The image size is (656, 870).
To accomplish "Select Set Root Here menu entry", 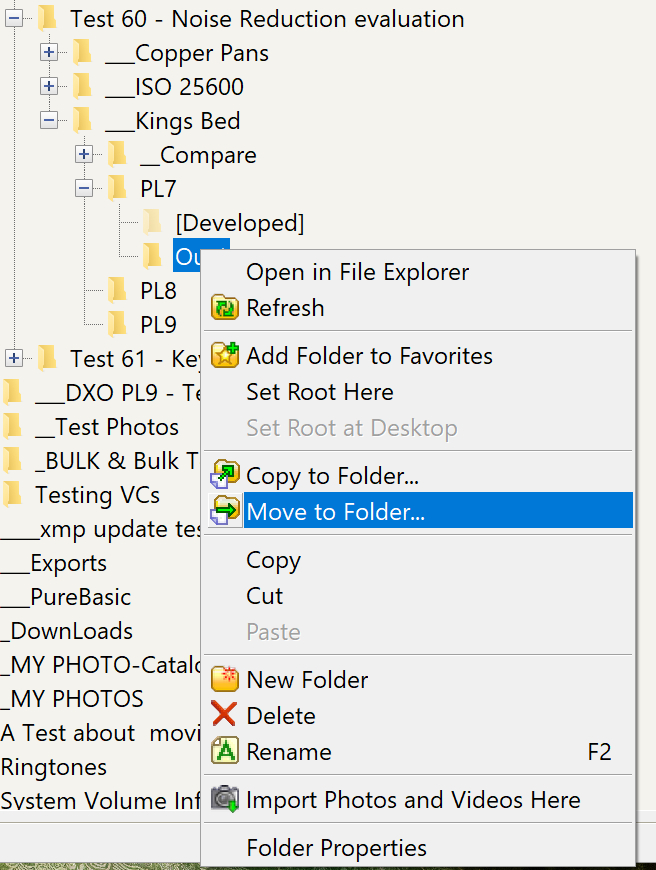I will click(320, 392).
